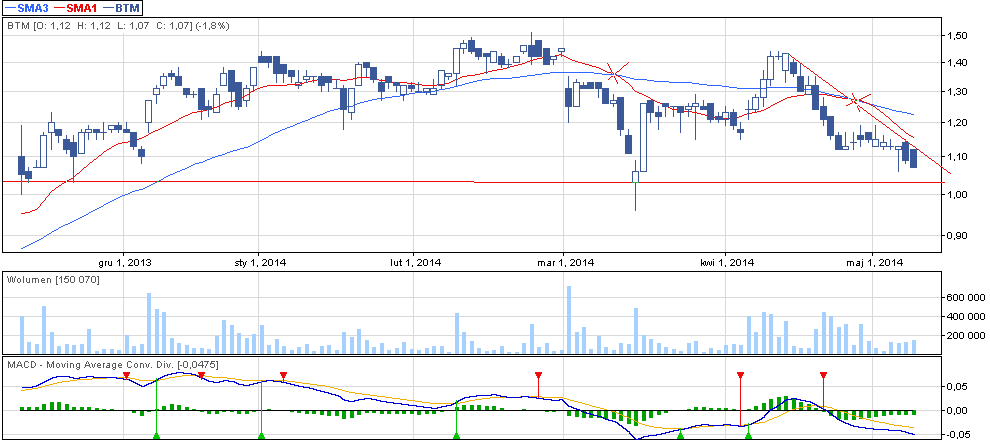Click the green MACD triangle under sty 1, 2014
This screenshot has width=990, height=442.
(x=260, y=435)
